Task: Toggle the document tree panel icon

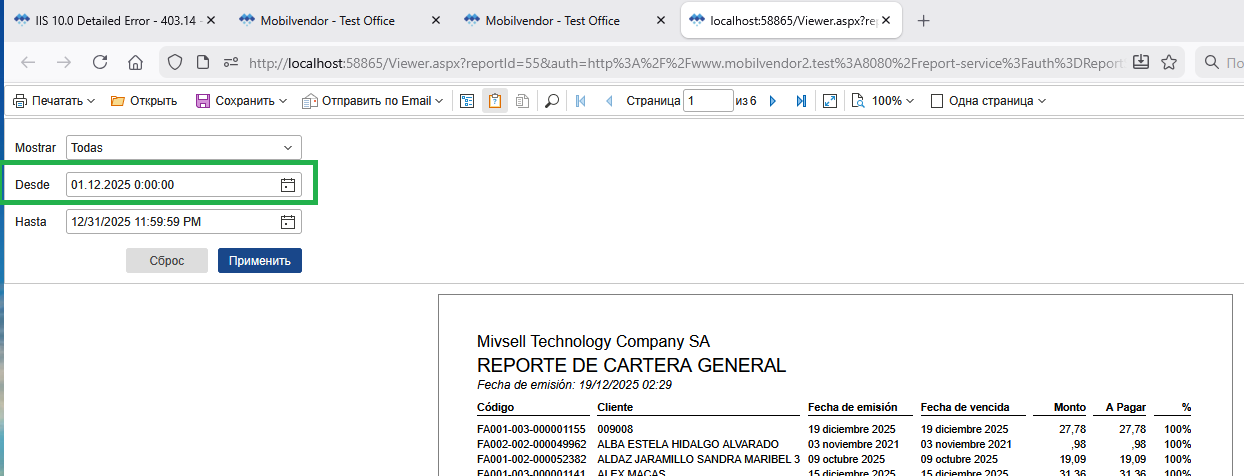Action: pyautogui.click(x=467, y=101)
